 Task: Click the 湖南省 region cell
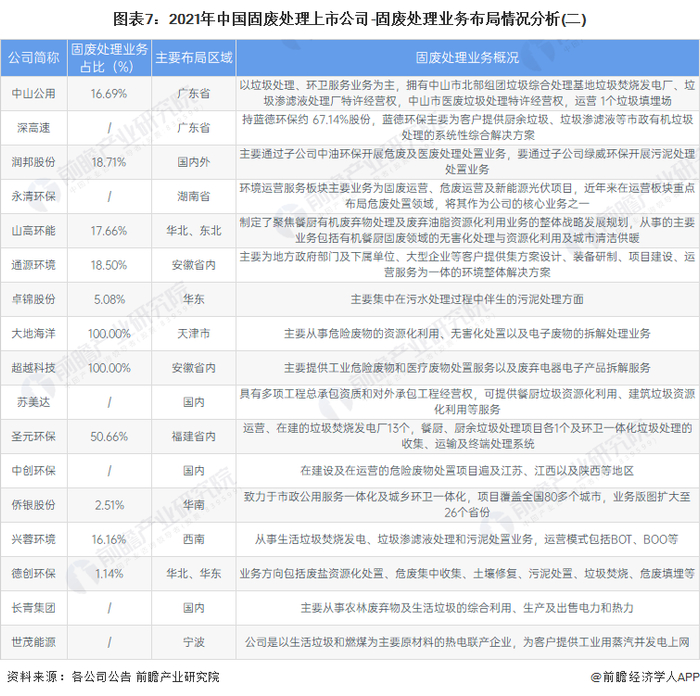point(193,196)
